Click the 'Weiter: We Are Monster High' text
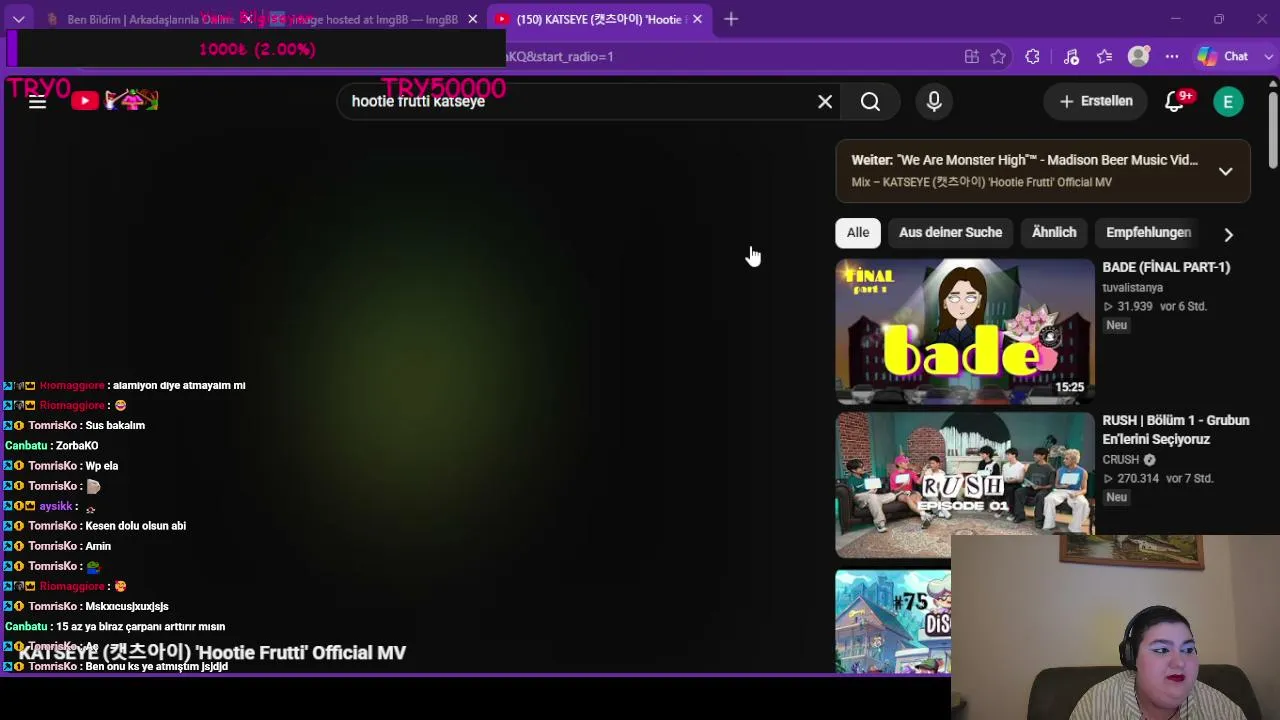1280x720 pixels. 1024,160
